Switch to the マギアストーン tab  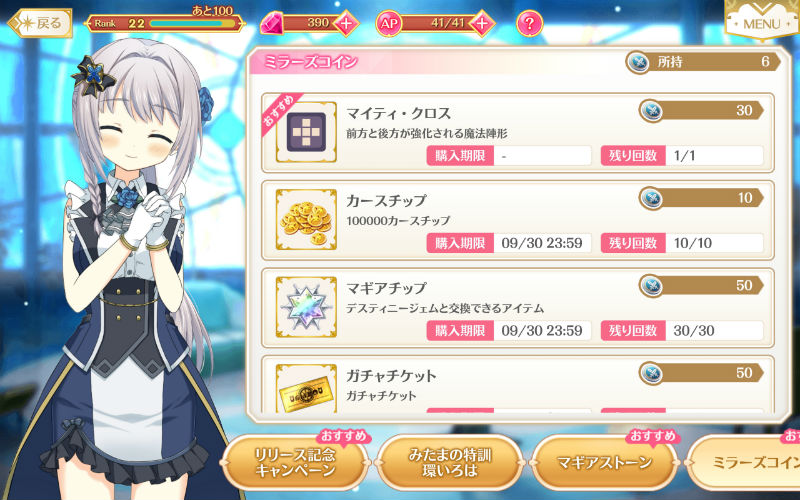click(605, 462)
